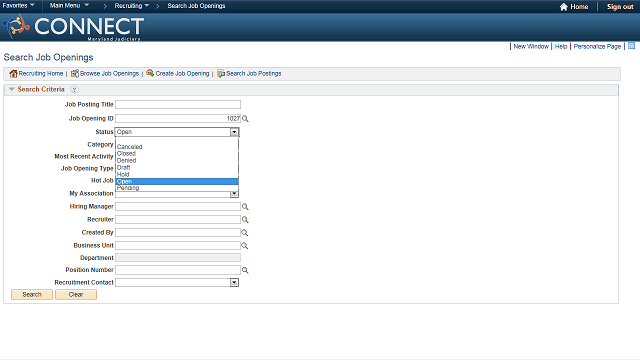This screenshot has height=360, width=640.
Task: Open the Recruiting breadcrumb menu
Action: click(131, 6)
